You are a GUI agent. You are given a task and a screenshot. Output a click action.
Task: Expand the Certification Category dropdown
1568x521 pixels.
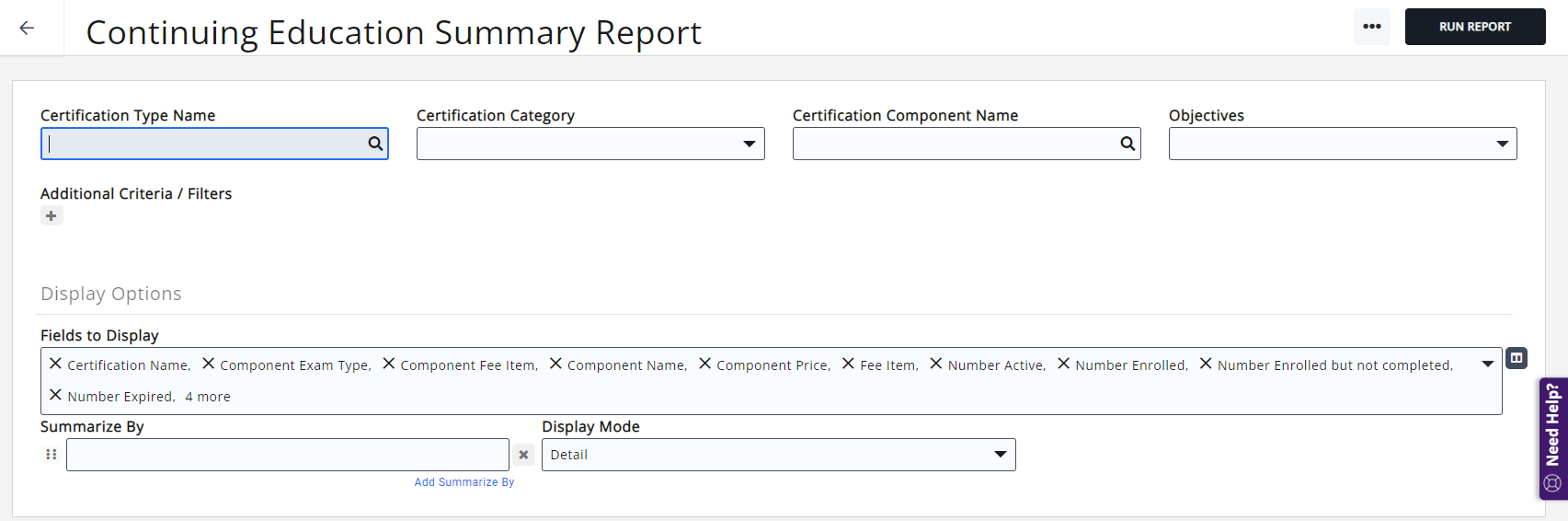pyautogui.click(x=750, y=144)
